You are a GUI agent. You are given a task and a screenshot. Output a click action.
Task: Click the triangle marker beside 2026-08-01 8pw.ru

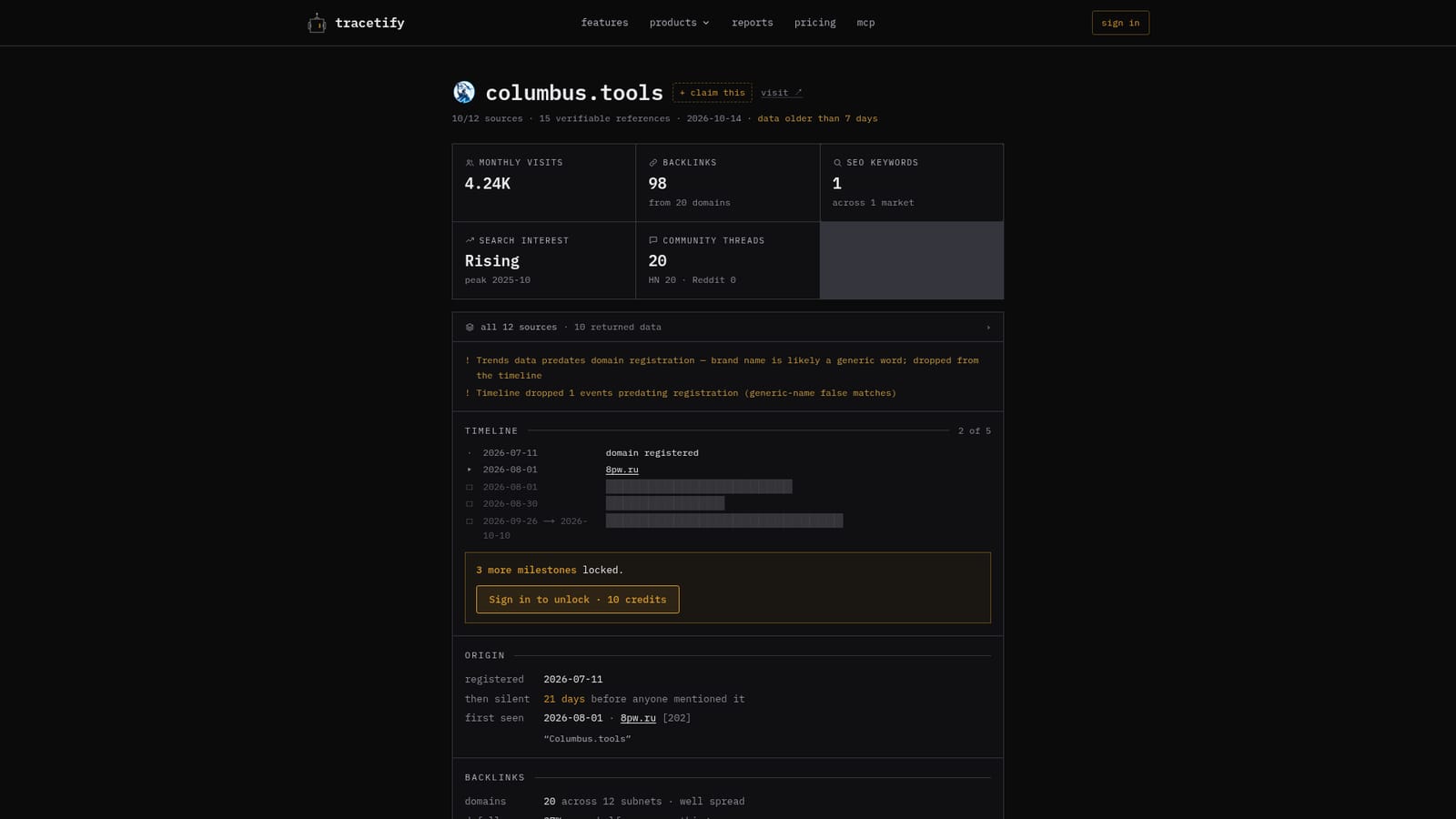coord(470,470)
